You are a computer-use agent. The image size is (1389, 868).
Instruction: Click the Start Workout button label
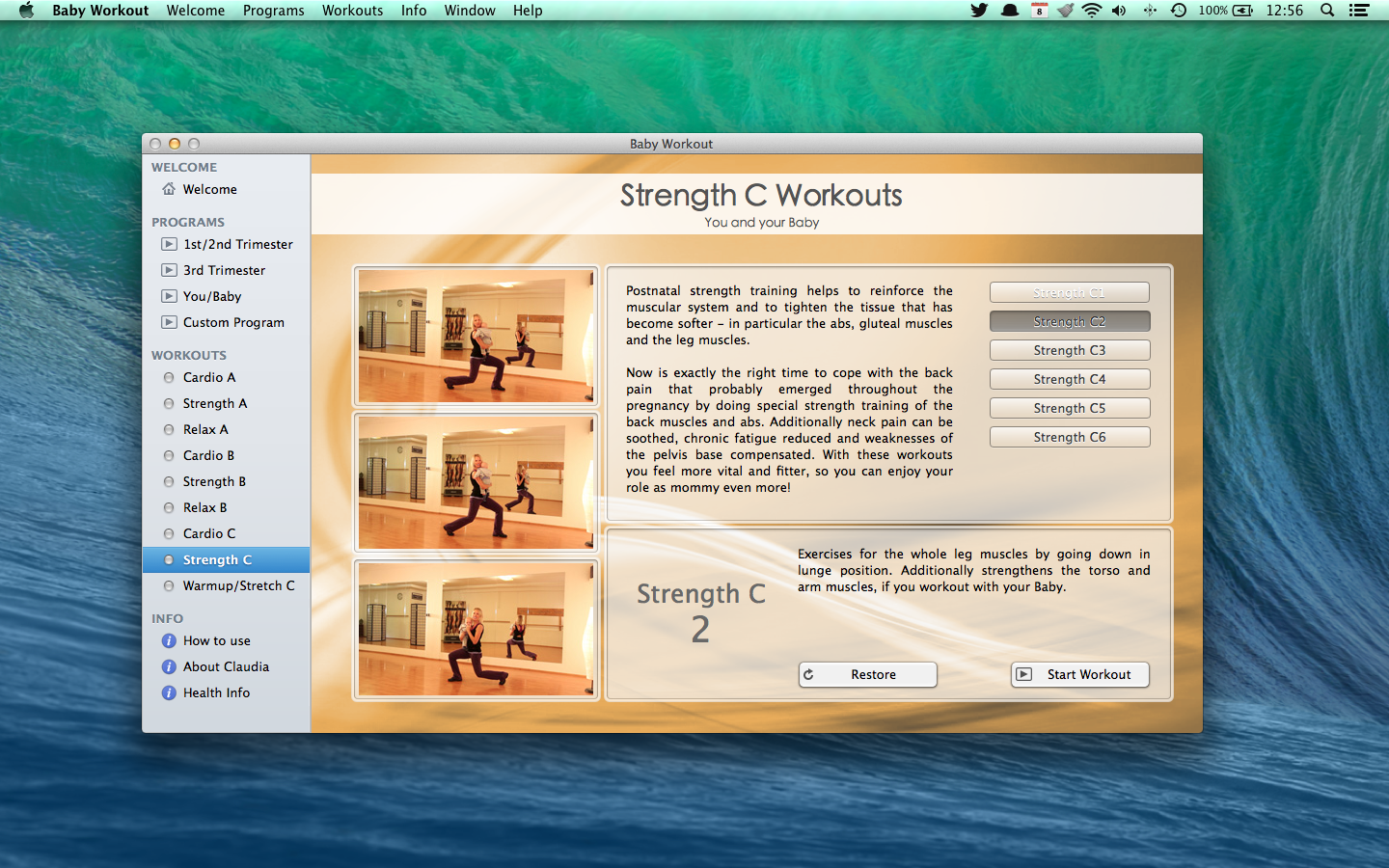1089,674
